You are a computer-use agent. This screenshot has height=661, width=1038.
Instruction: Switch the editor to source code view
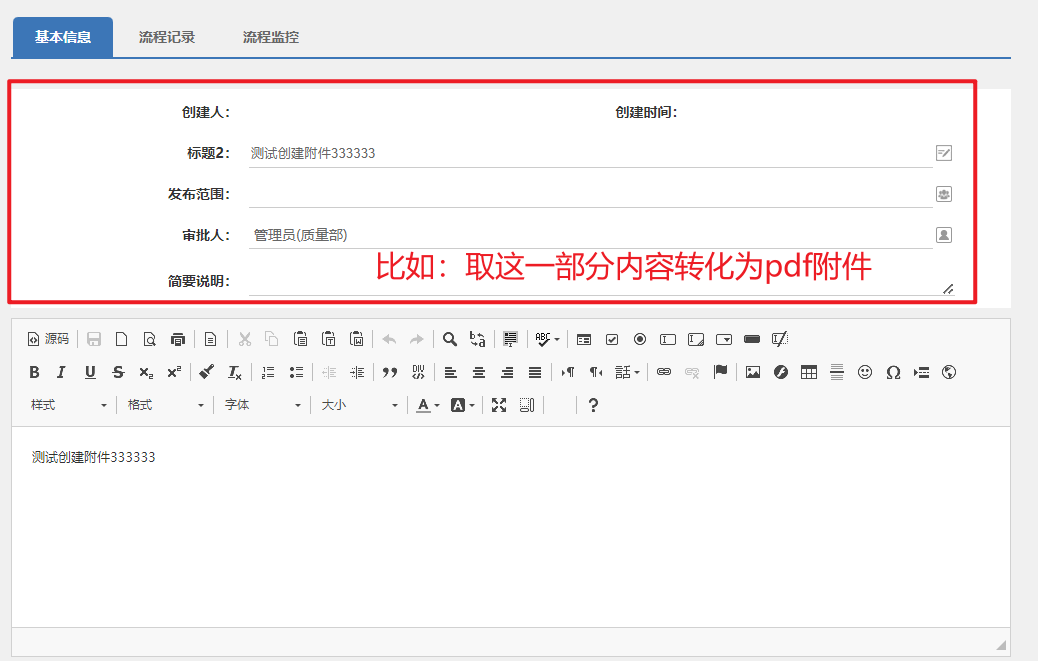[48, 339]
